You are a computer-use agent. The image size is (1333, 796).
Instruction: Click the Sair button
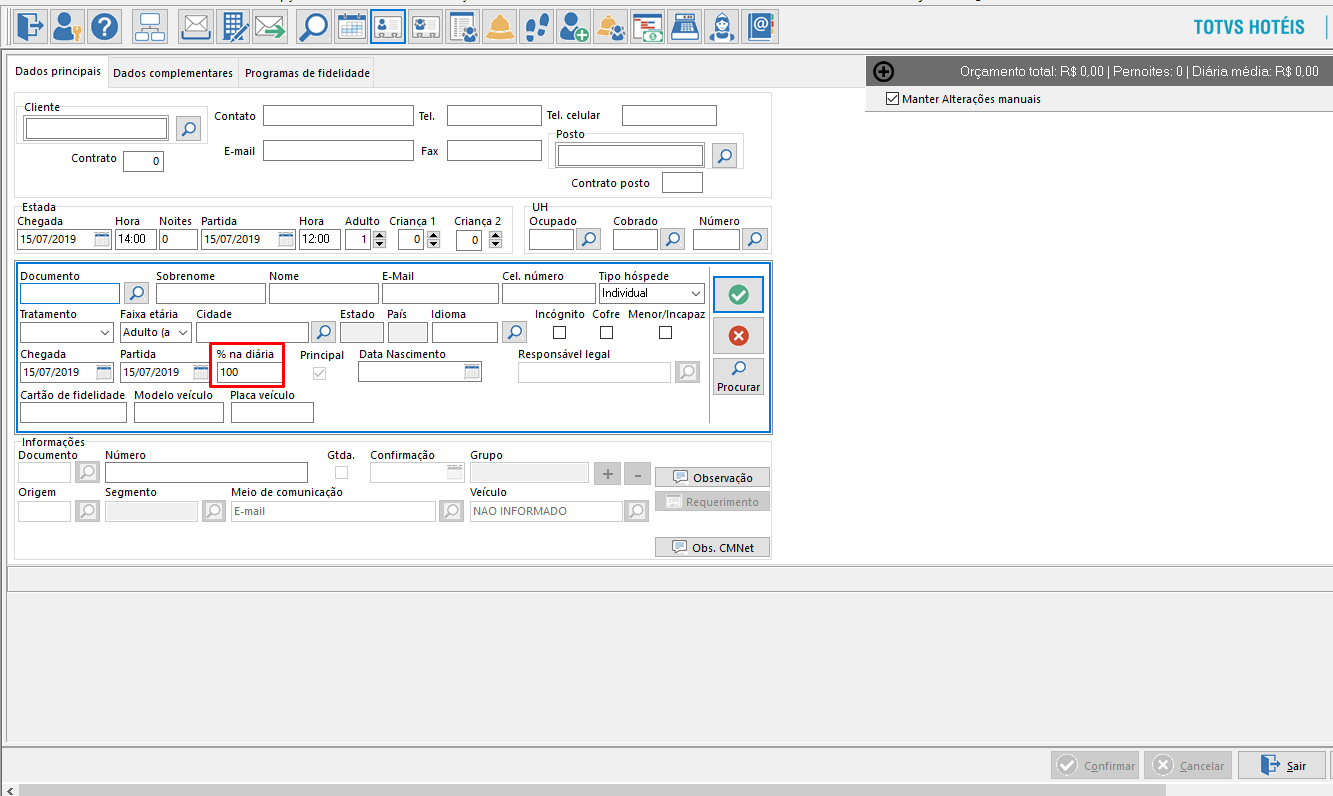[x=1282, y=765]
